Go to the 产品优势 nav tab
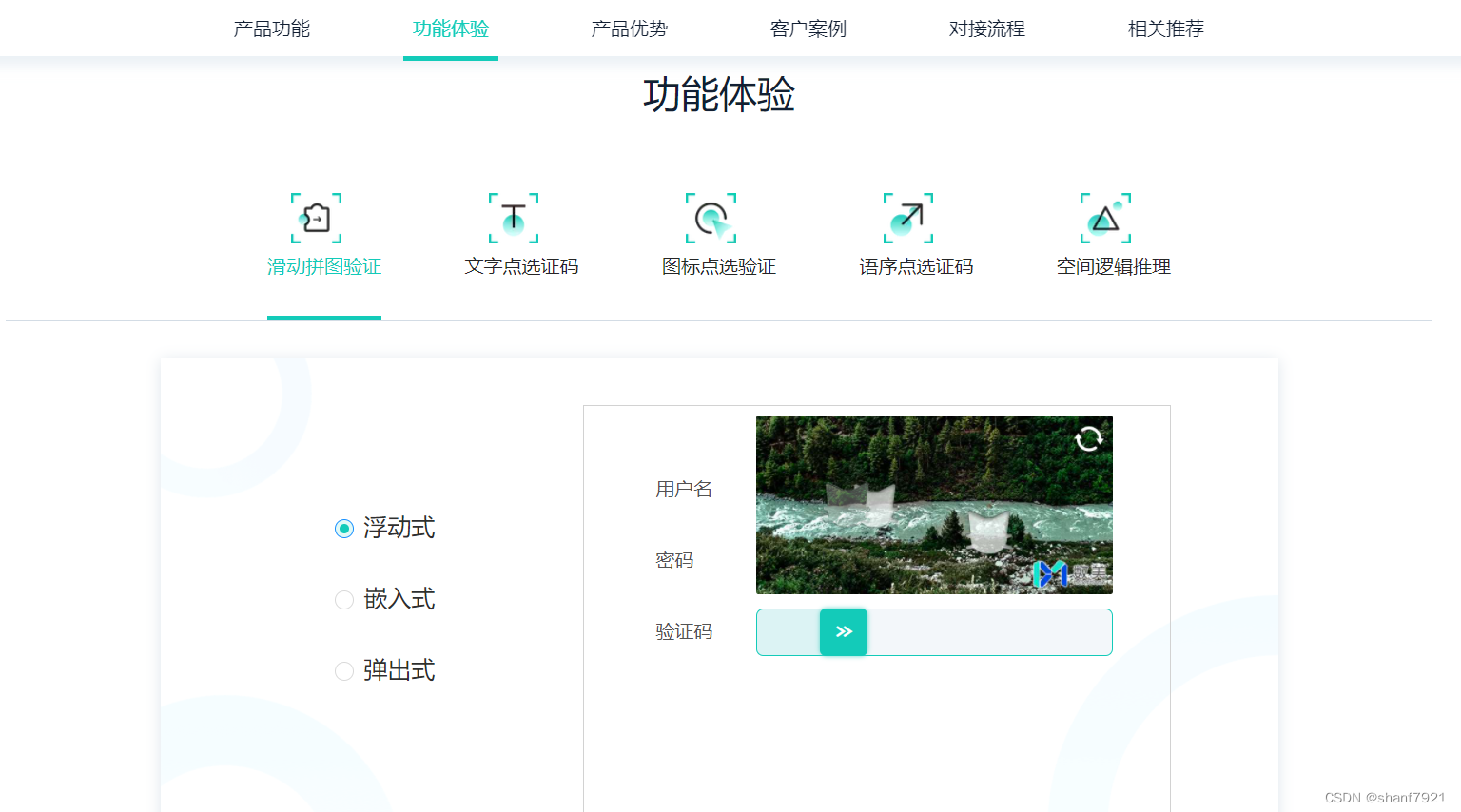 (630, 29)
